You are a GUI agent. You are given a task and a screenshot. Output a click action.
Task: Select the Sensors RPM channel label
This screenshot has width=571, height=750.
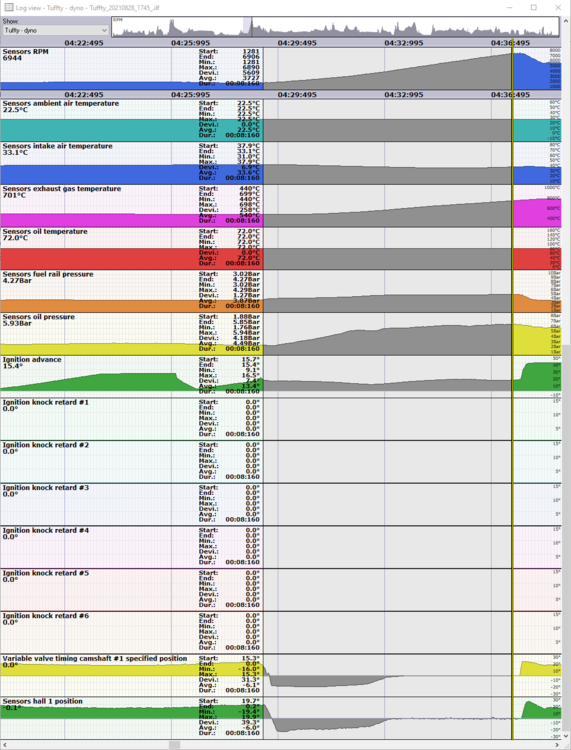[25, 52]
